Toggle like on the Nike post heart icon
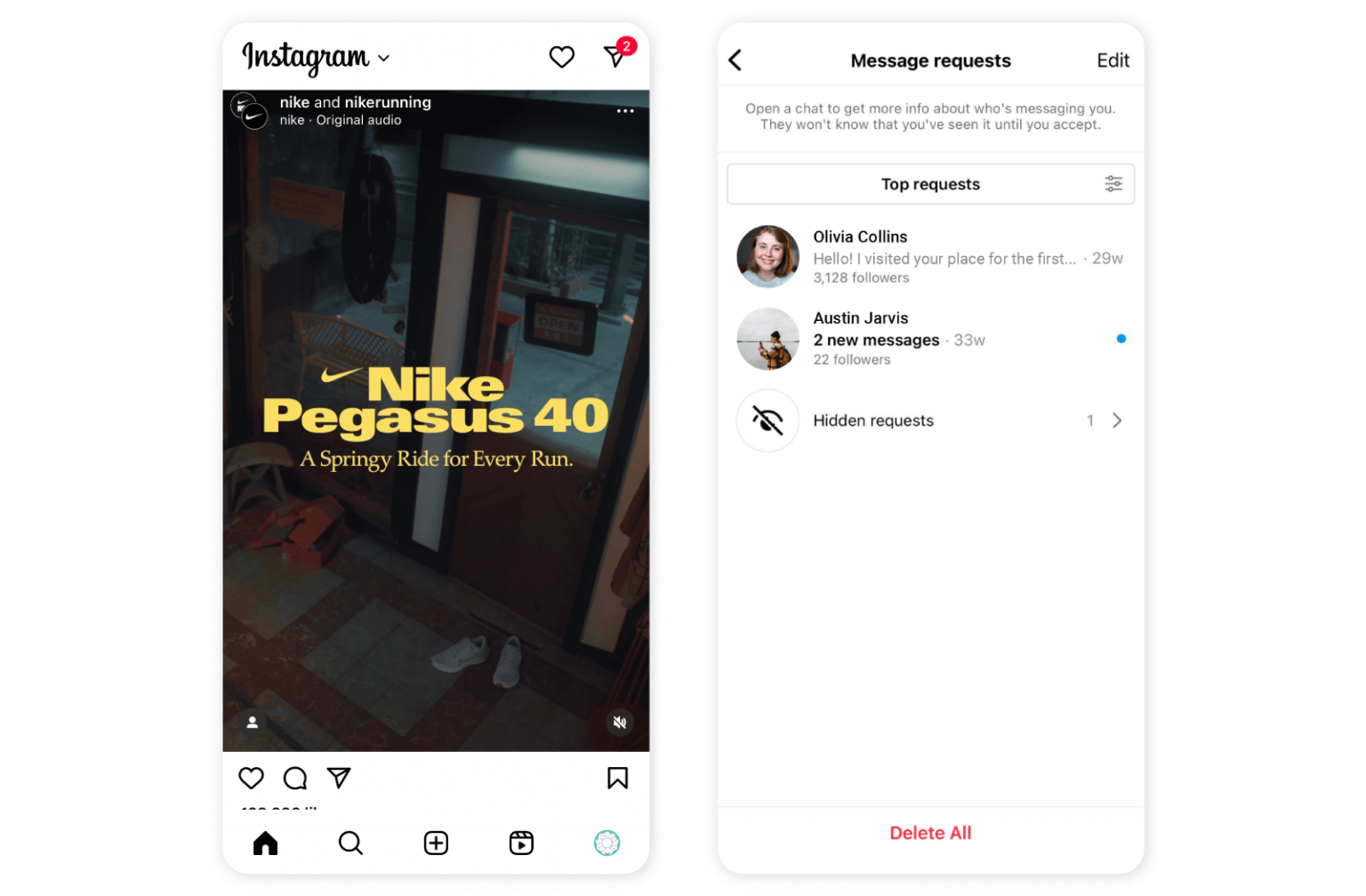Screen dimensions: 1366x896 click(x=251, y=778)
